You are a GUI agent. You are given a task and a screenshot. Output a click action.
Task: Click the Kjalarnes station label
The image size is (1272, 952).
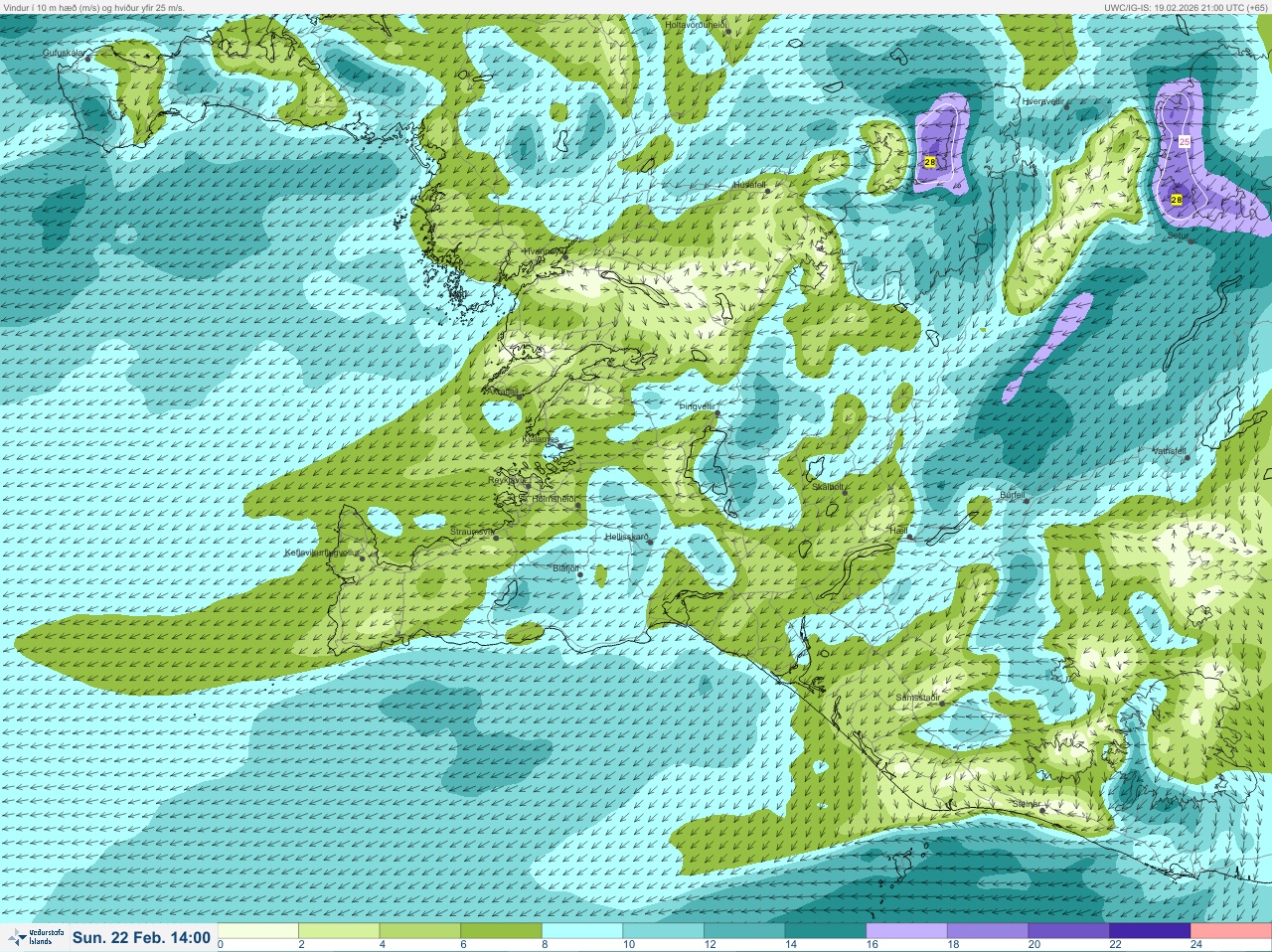click(542, 438)
